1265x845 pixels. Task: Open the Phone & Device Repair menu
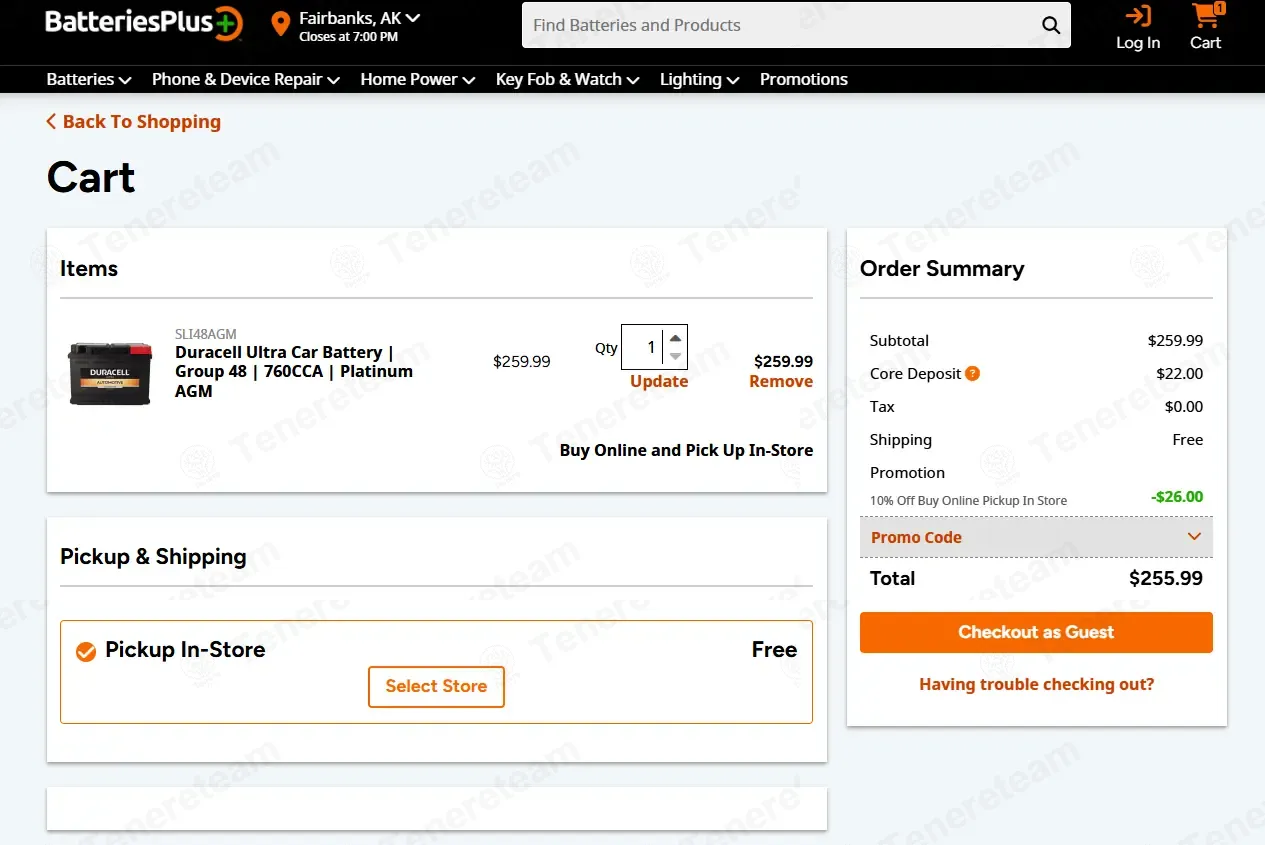246,79
